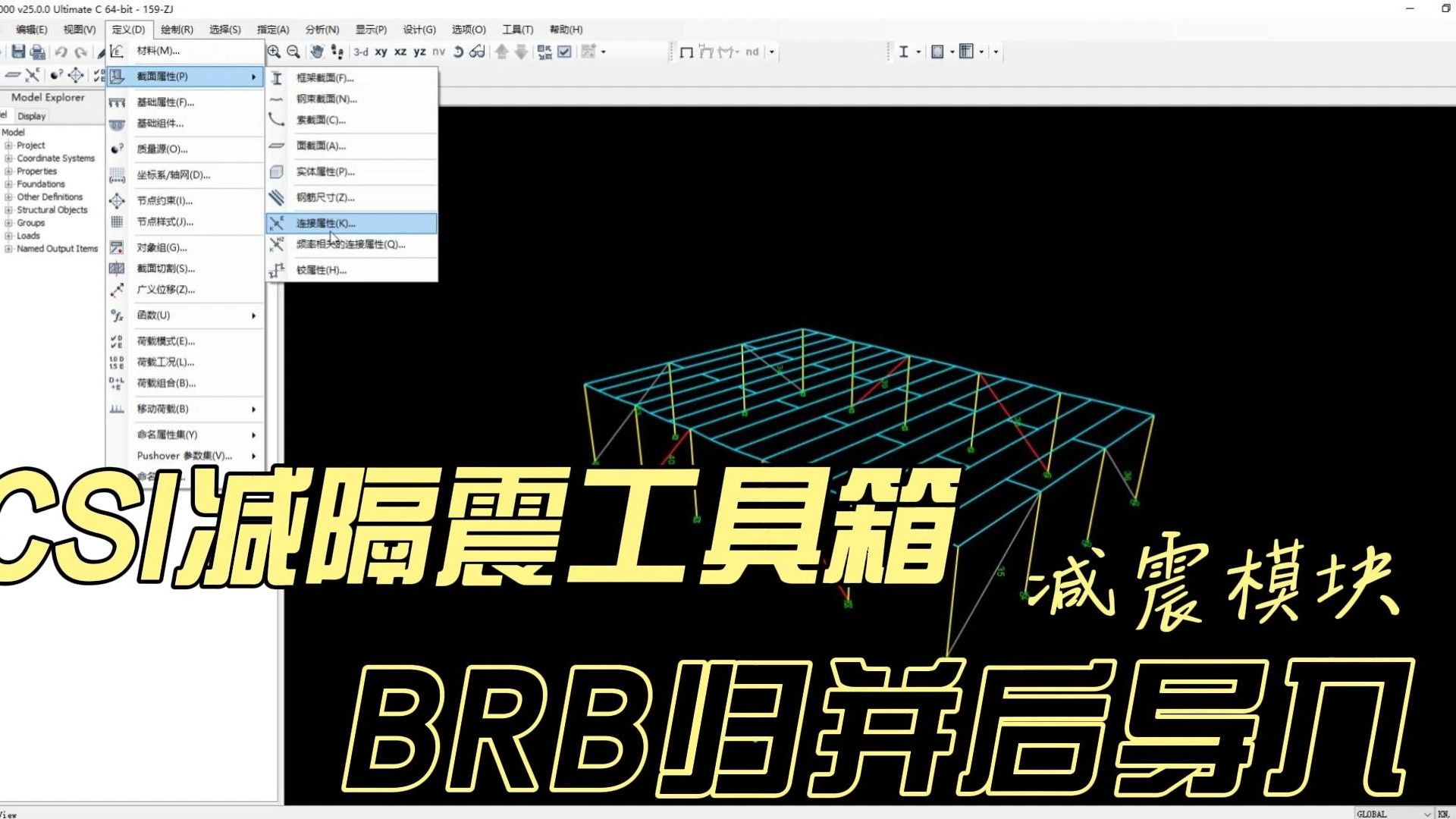
Task: Click the show deformed shape icon
Action: coord(706,52)
